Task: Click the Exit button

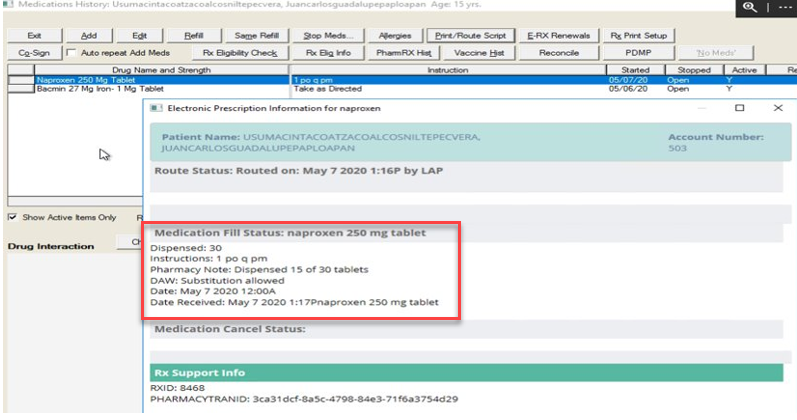Action: (x=35, y=36)
